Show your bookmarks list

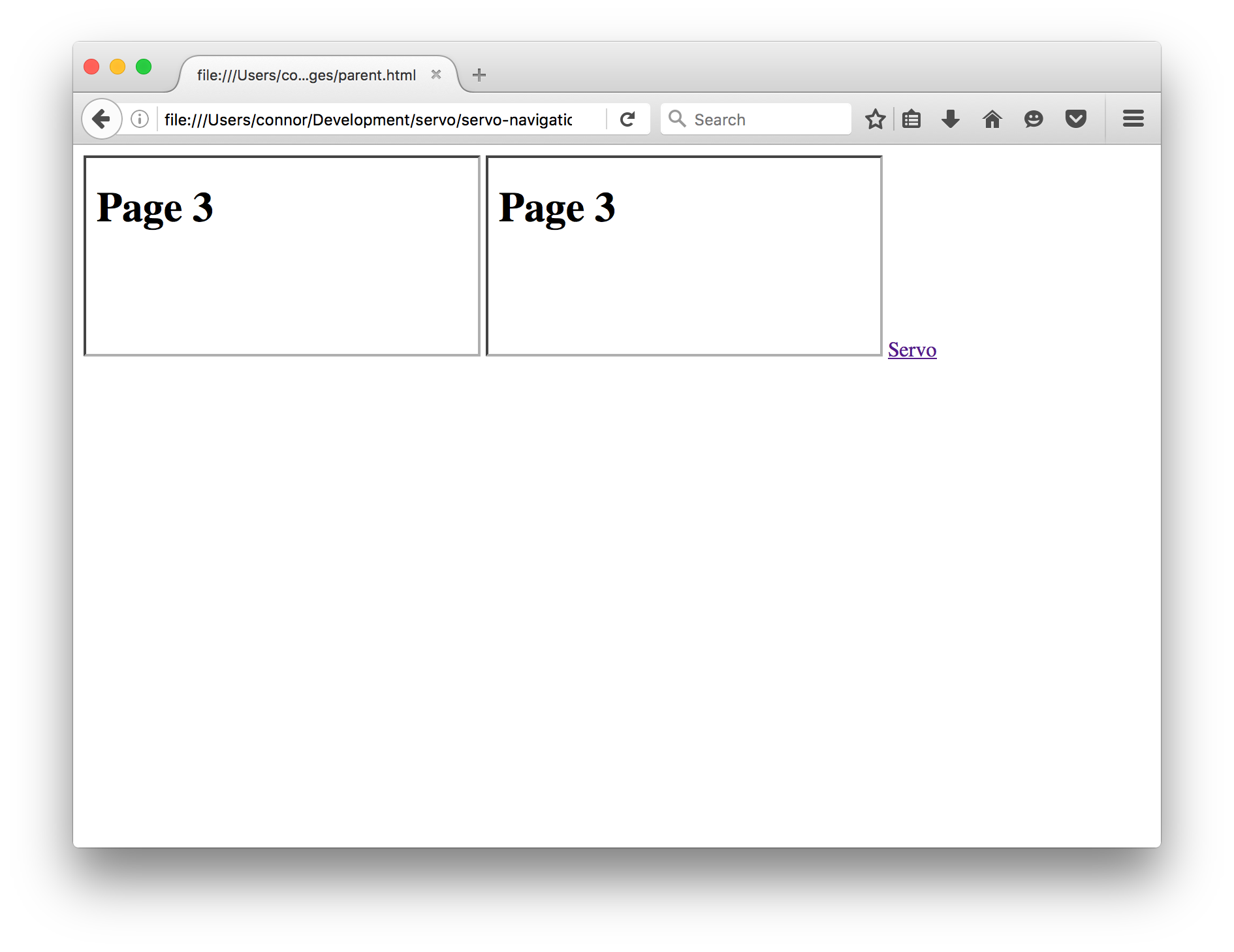(x=911, y=119)
